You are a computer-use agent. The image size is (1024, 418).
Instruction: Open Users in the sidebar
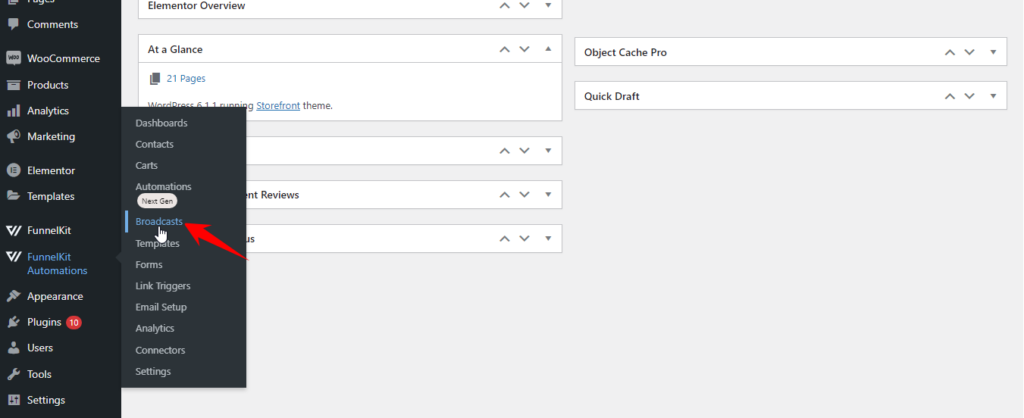click(x=40, y=348)
